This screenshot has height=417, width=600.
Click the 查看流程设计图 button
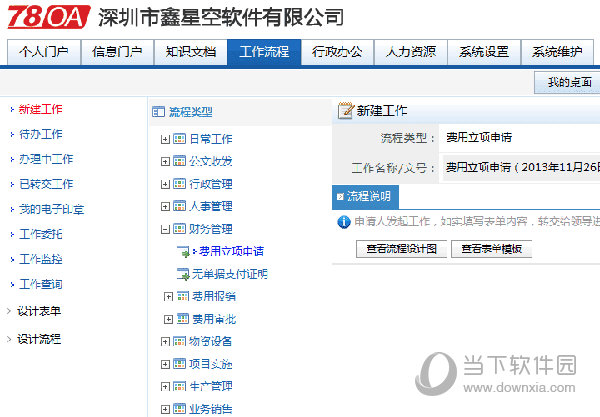tap(401, 249)
